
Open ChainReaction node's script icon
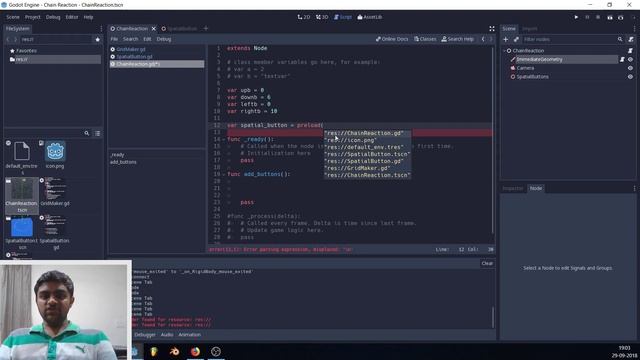(x=630, y=51)
